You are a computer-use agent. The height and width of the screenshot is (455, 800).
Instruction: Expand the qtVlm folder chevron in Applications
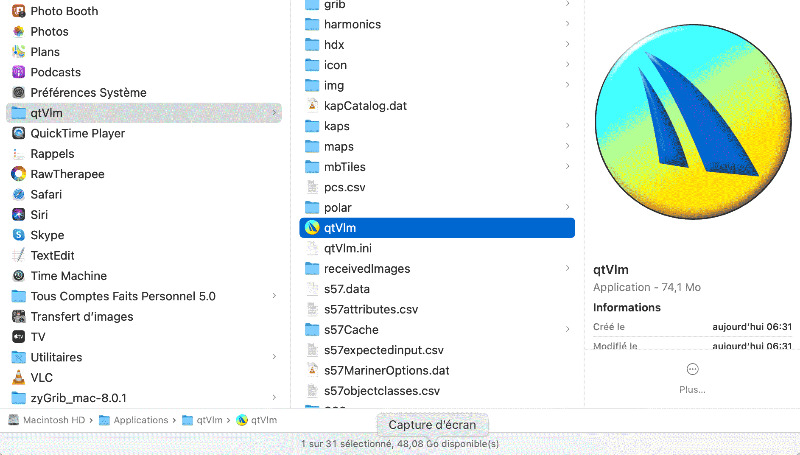coord(274,113)
